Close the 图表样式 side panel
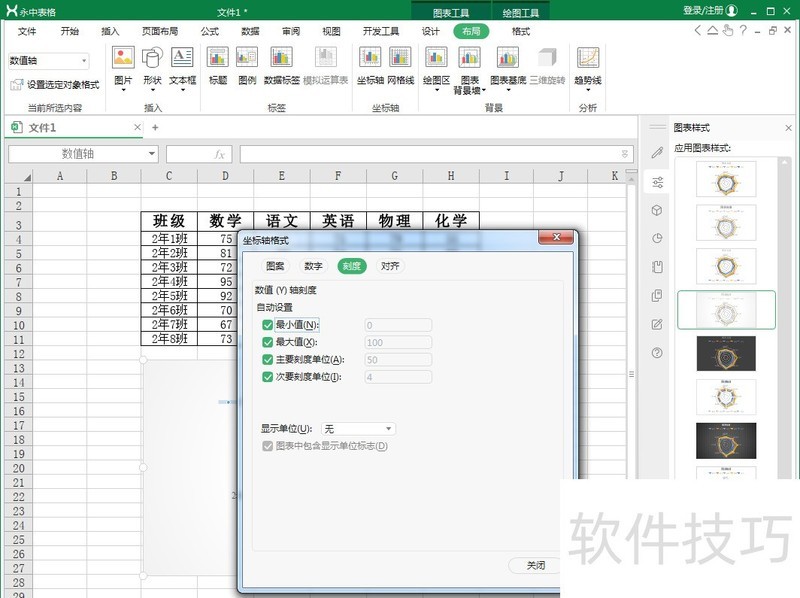Viewport: 800px width, 598px height. (788, 128)
